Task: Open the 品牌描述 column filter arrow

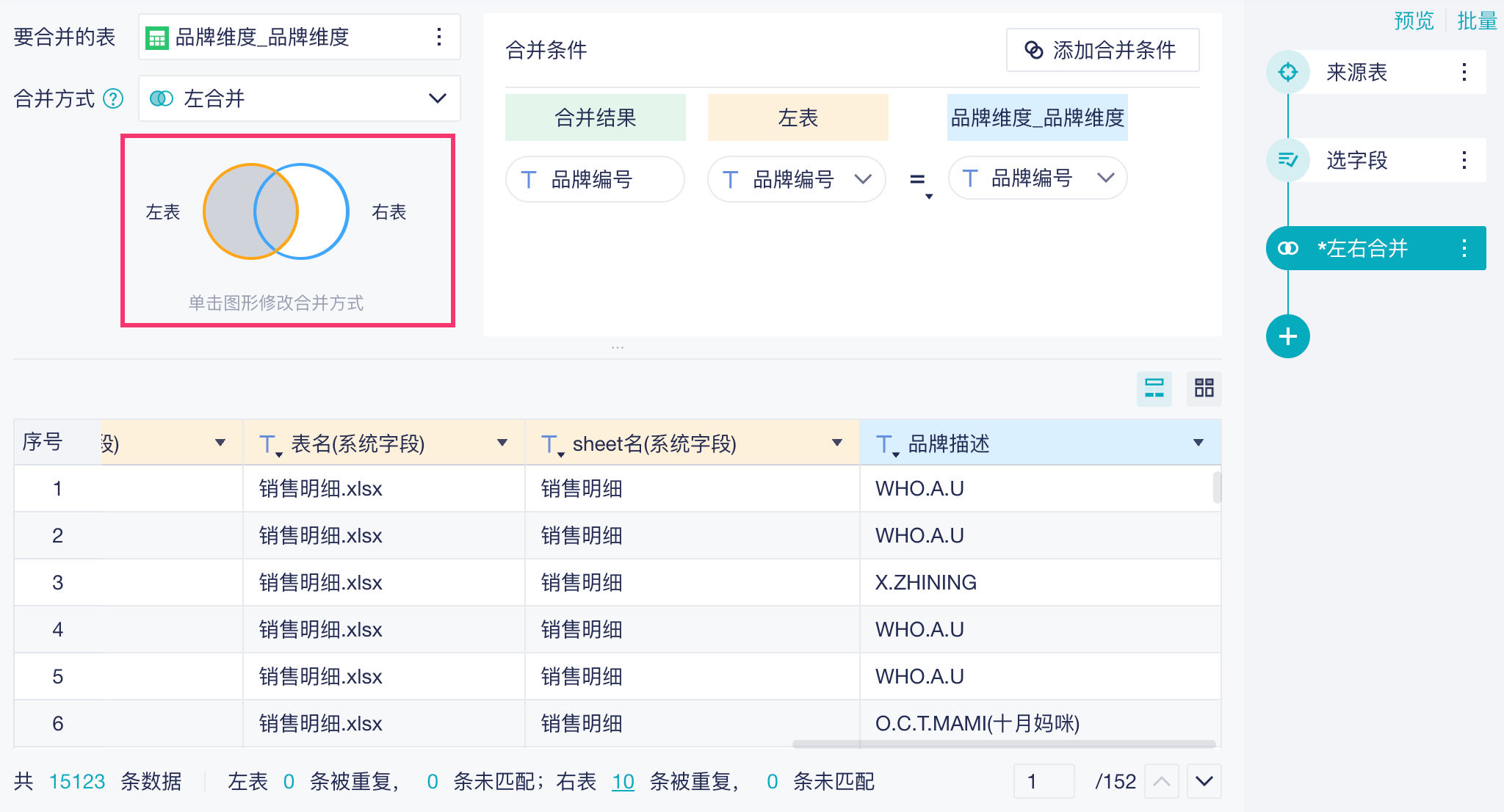Action: (1198, 443)
